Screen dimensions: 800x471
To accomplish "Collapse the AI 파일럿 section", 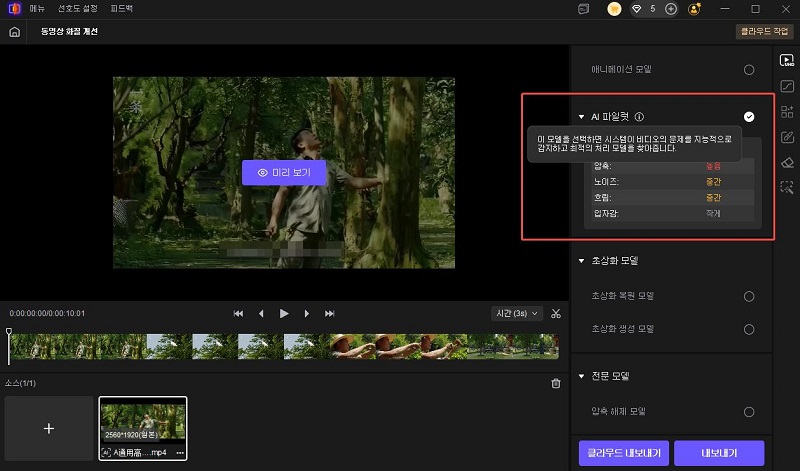I will (582, 117).
